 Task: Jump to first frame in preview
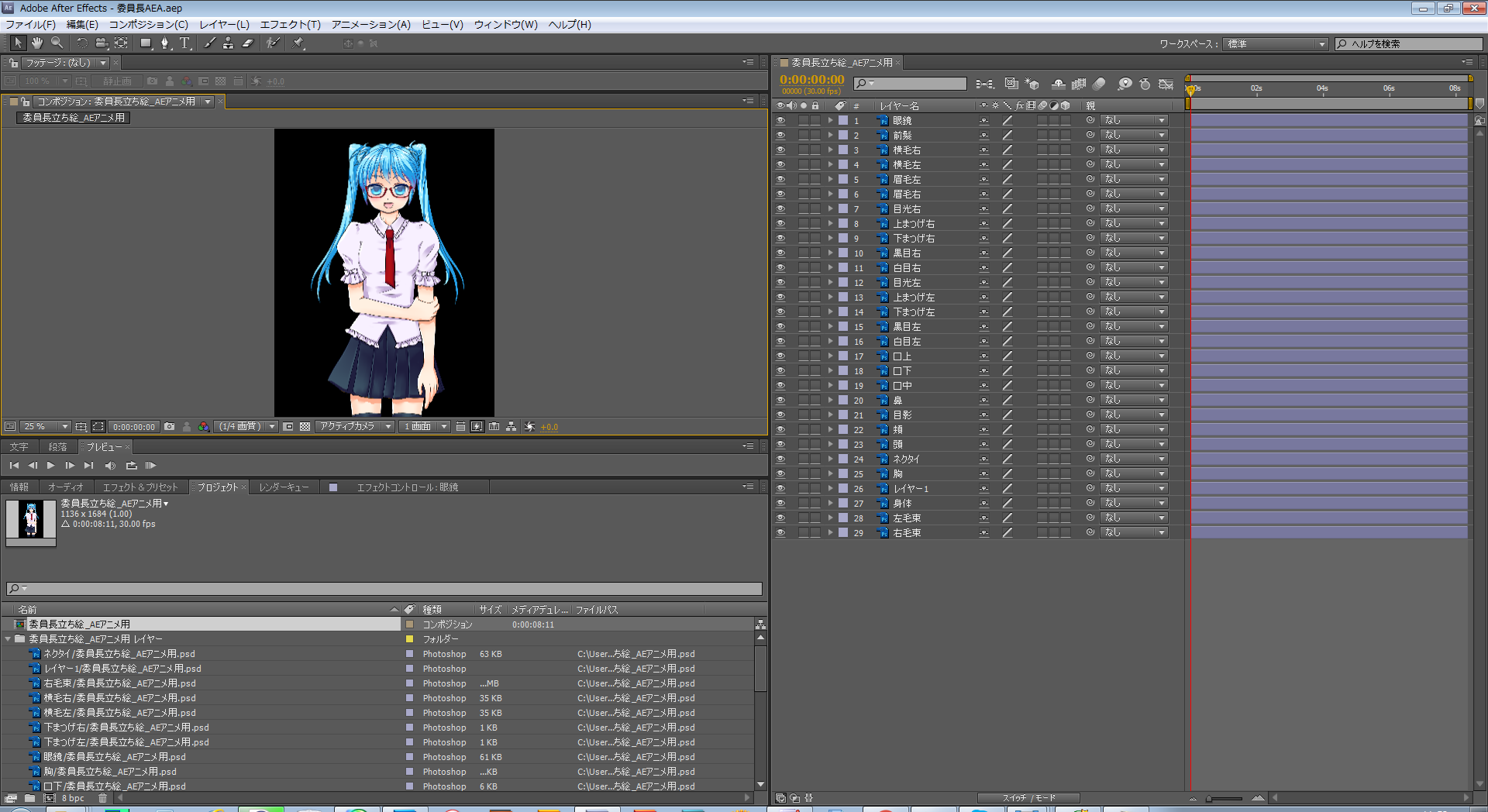click(x=14, y=466)
